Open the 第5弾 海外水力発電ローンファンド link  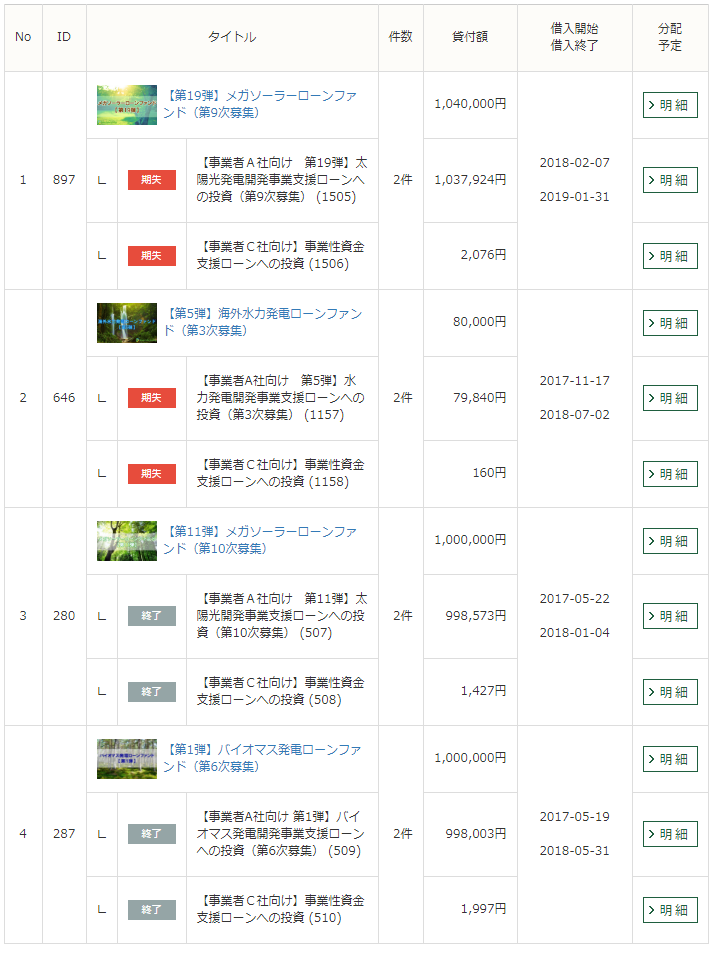[262, 322]
